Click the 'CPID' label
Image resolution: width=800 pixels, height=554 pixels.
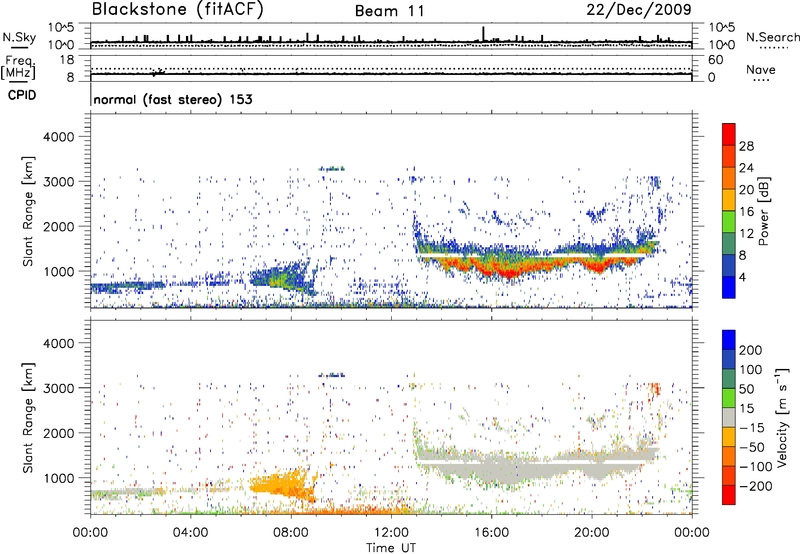(x=22, y=95)
